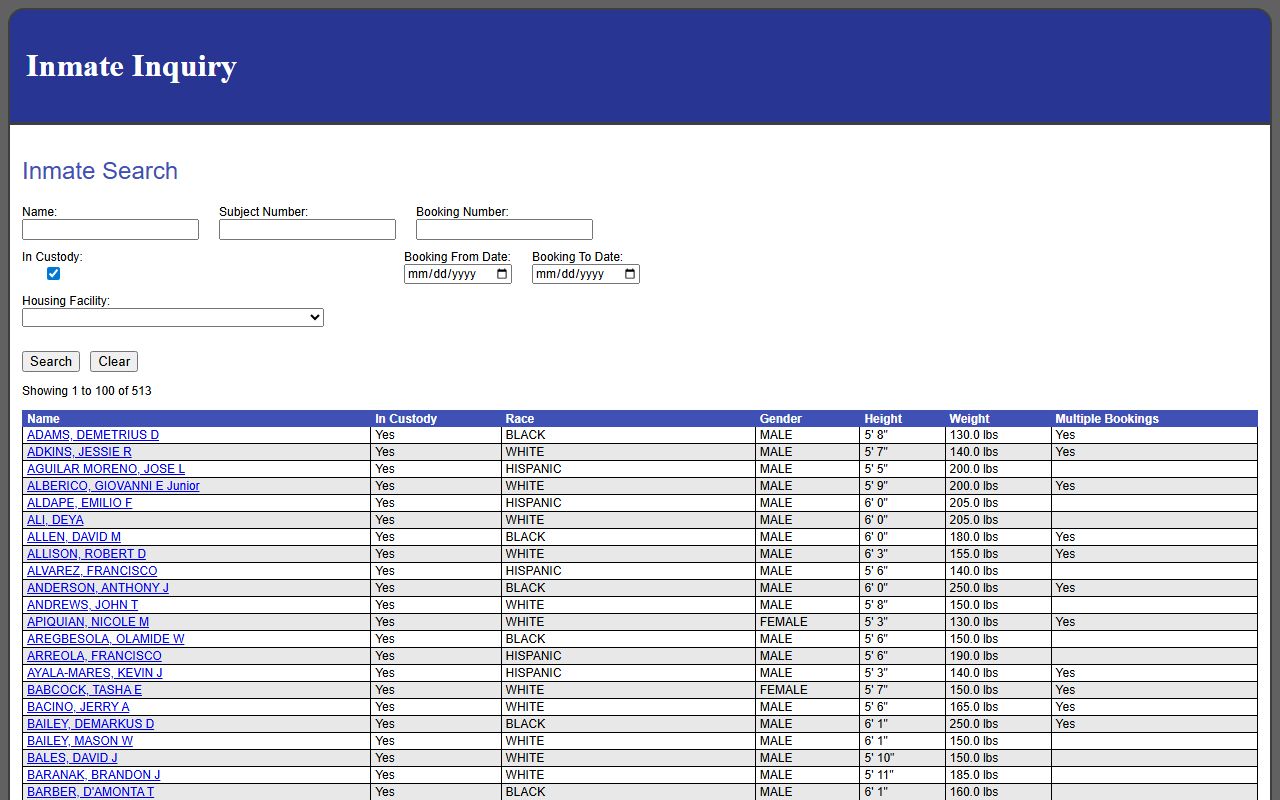Image resolution: width=1280 pixels, height=800 pixels.
Task: Open ALVAREZ, FRANCISCO inmate link
Action: click(x=92, y=571)
